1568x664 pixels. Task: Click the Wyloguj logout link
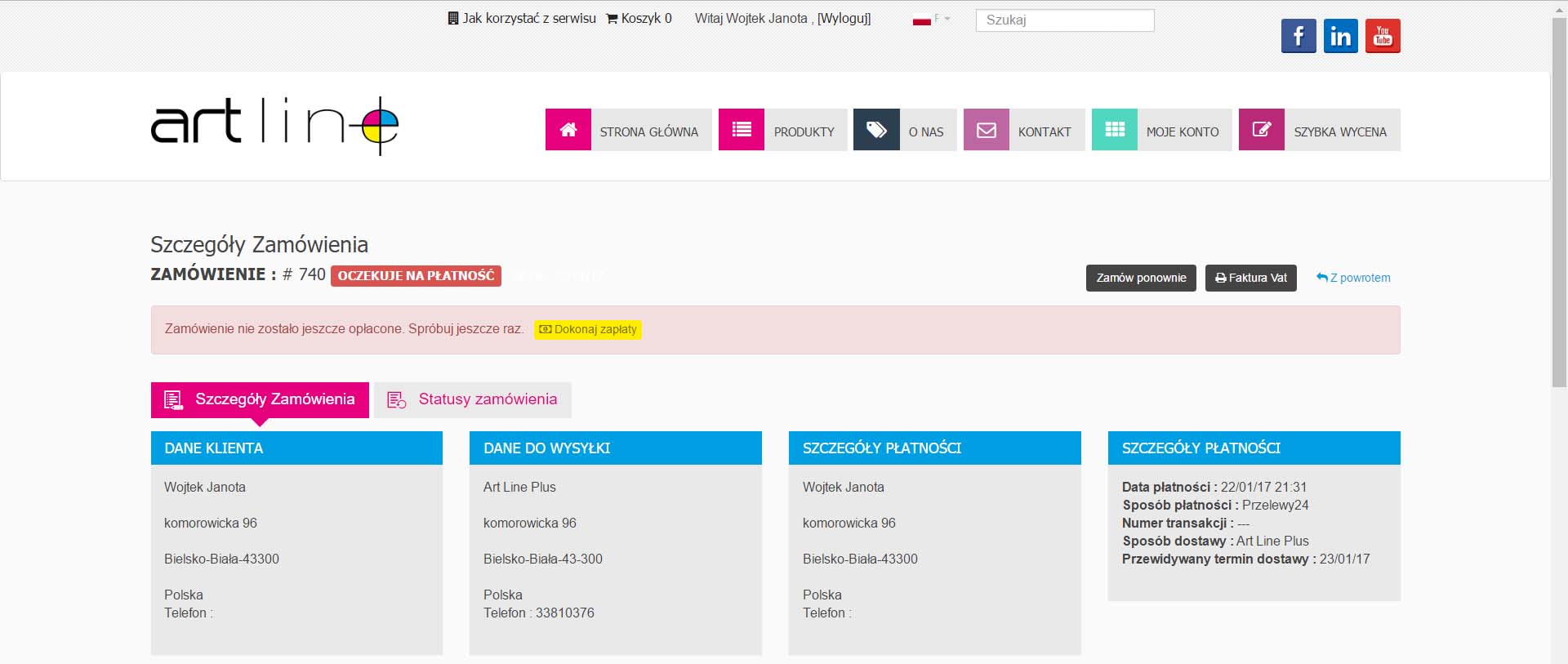(x=844, y=18)
